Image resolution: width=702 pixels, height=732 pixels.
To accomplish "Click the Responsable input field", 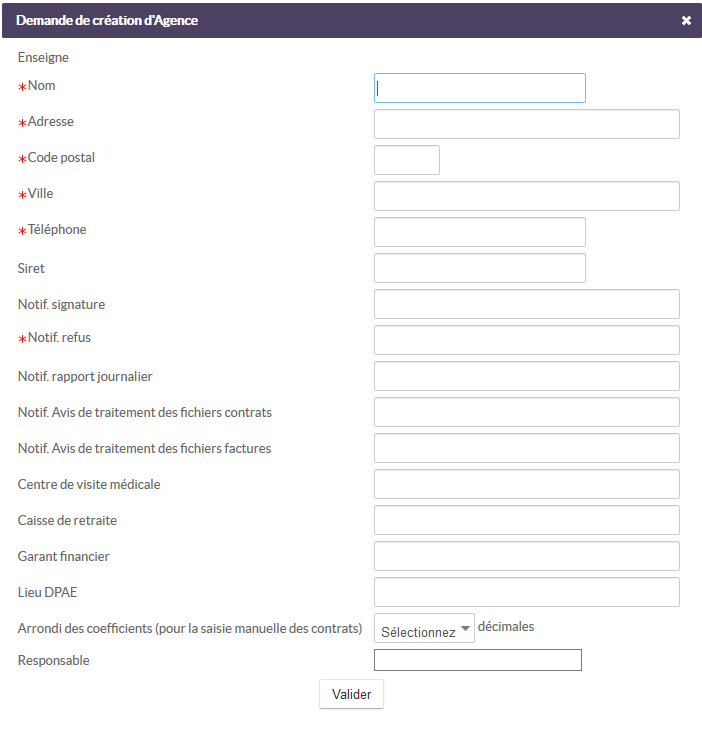I will click(477, 660).
